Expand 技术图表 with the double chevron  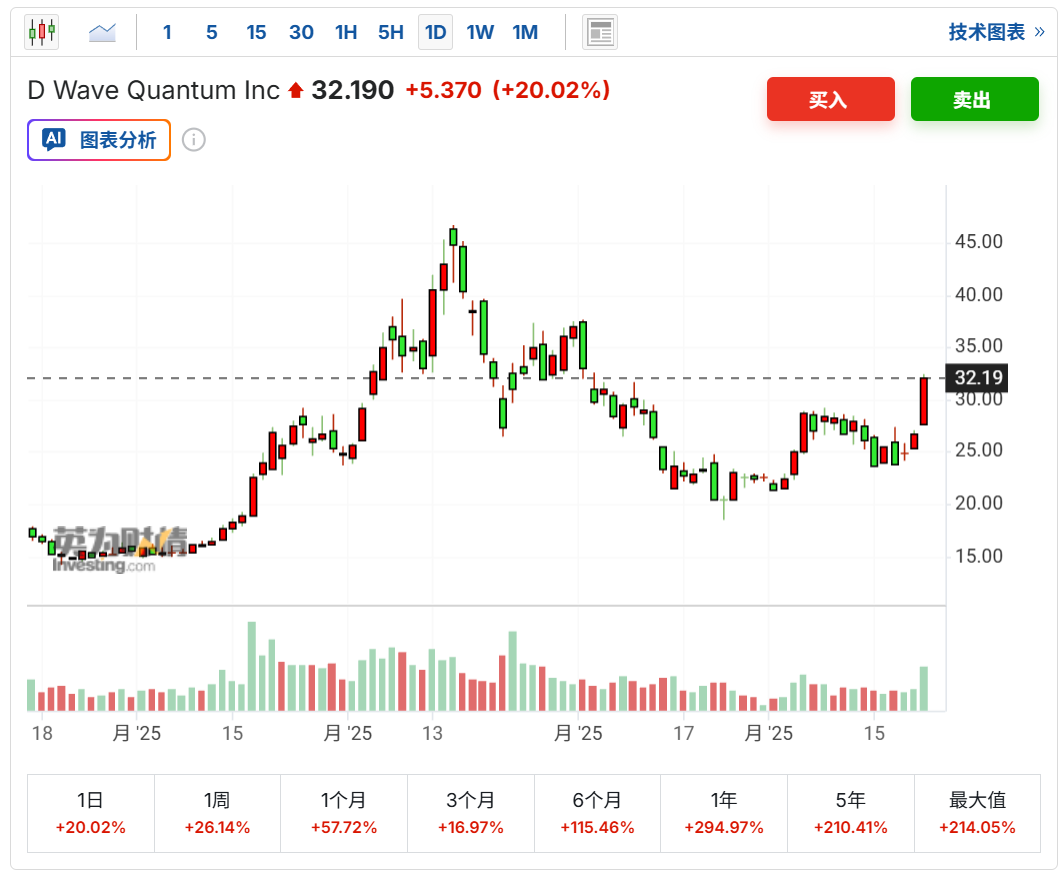click(1039, 32)
